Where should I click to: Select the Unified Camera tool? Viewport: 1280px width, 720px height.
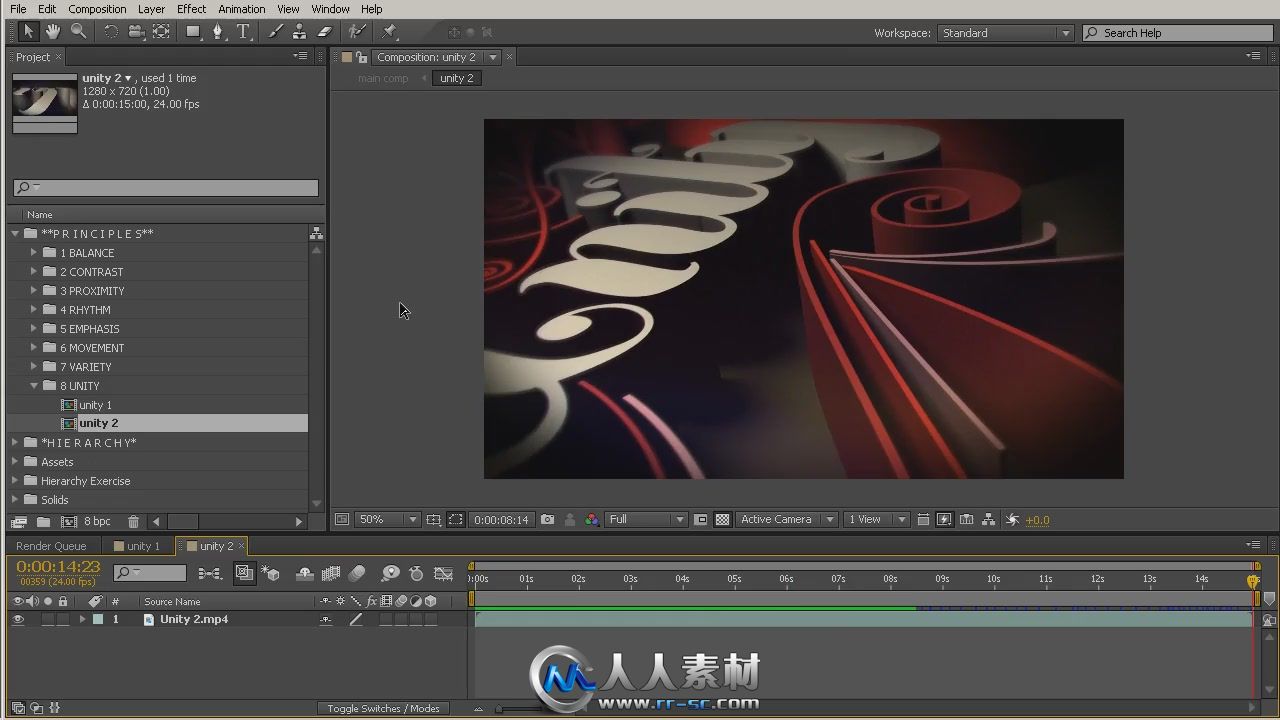(x=136, y=32)
